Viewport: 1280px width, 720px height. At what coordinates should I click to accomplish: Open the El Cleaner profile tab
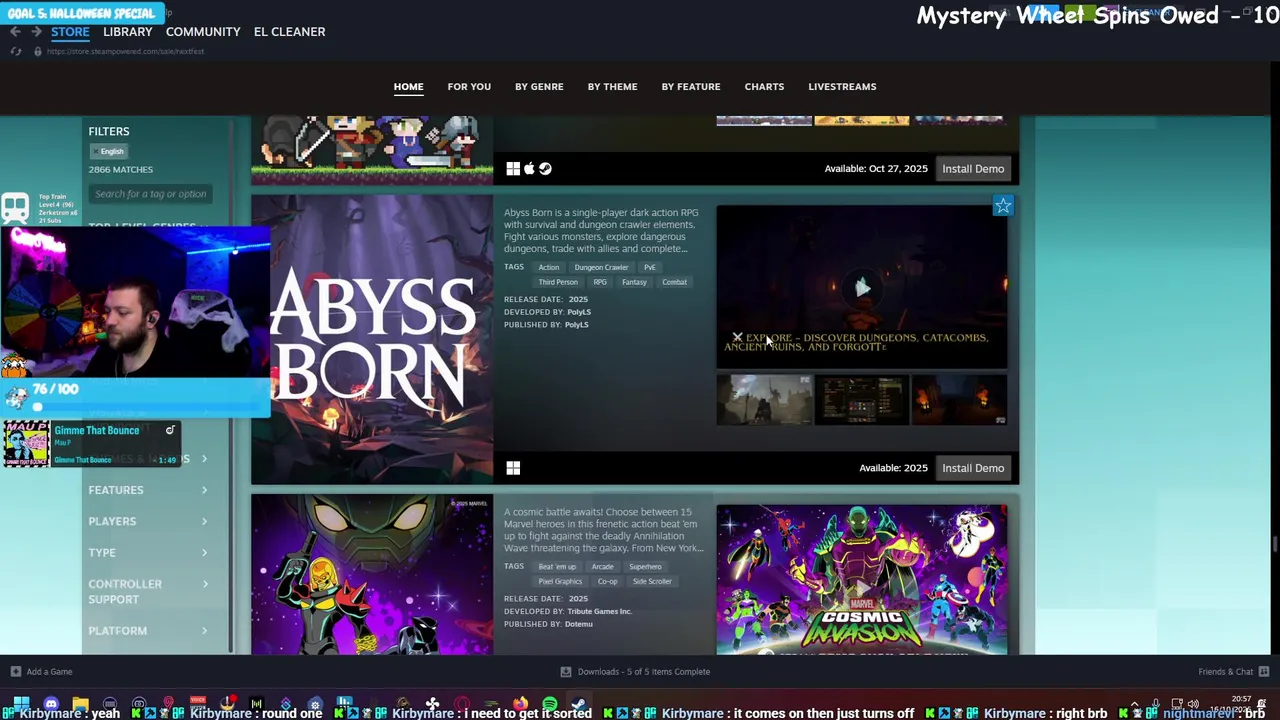pyautogui.click(x=289, y=32)
